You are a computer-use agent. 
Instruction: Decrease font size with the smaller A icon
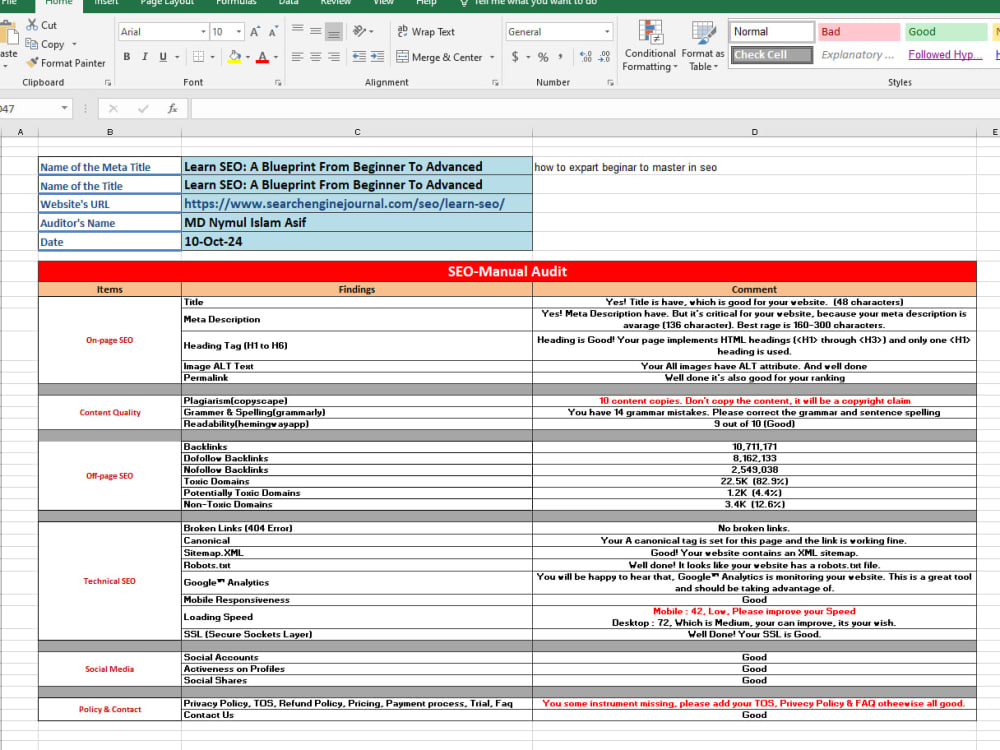(x=273, y=31)
